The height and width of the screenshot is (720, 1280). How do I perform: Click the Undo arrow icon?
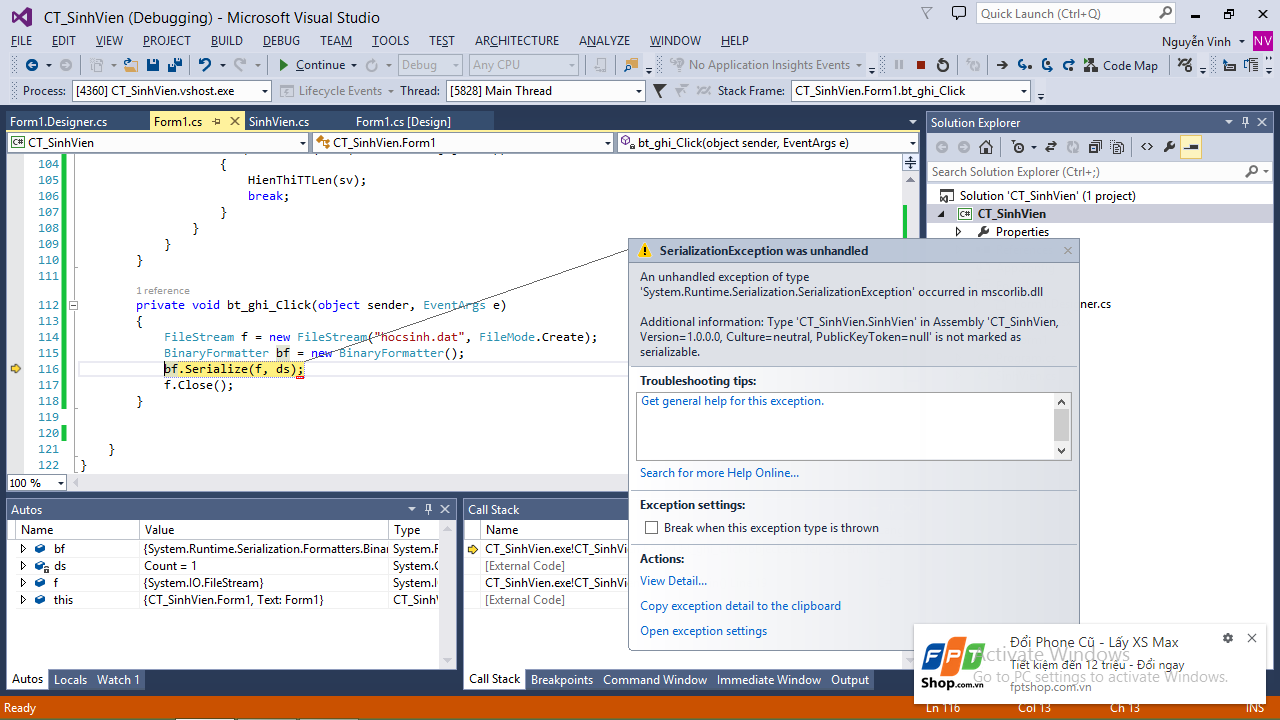point(205,65)
